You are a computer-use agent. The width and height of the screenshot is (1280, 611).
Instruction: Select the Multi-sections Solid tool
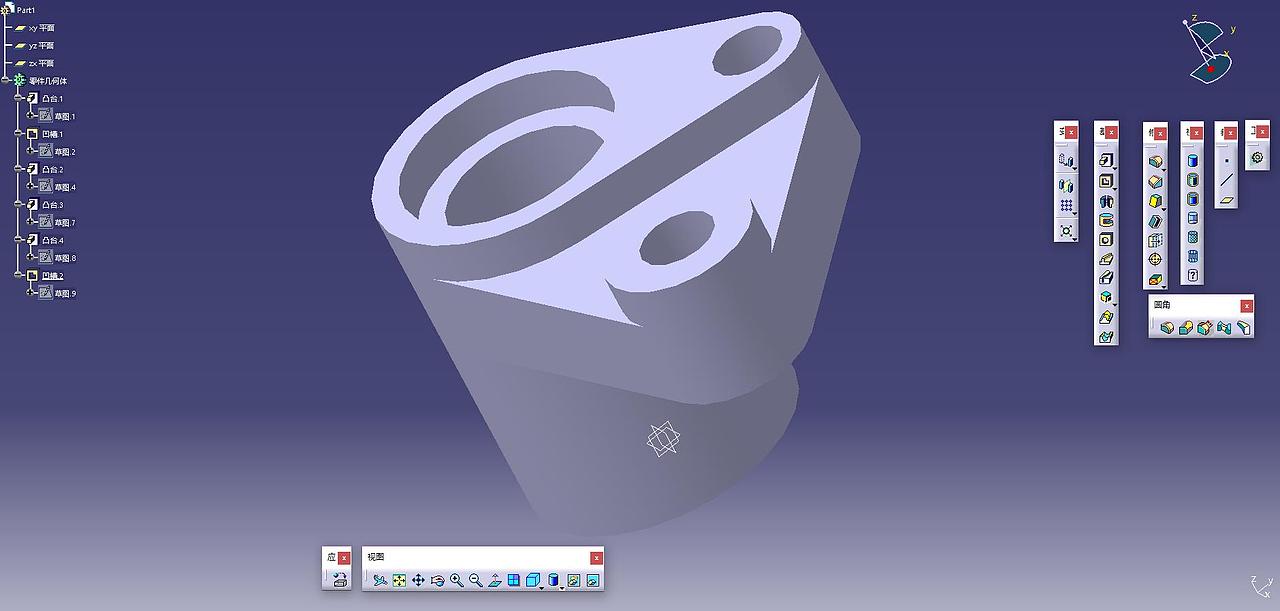coord(1106,318)
